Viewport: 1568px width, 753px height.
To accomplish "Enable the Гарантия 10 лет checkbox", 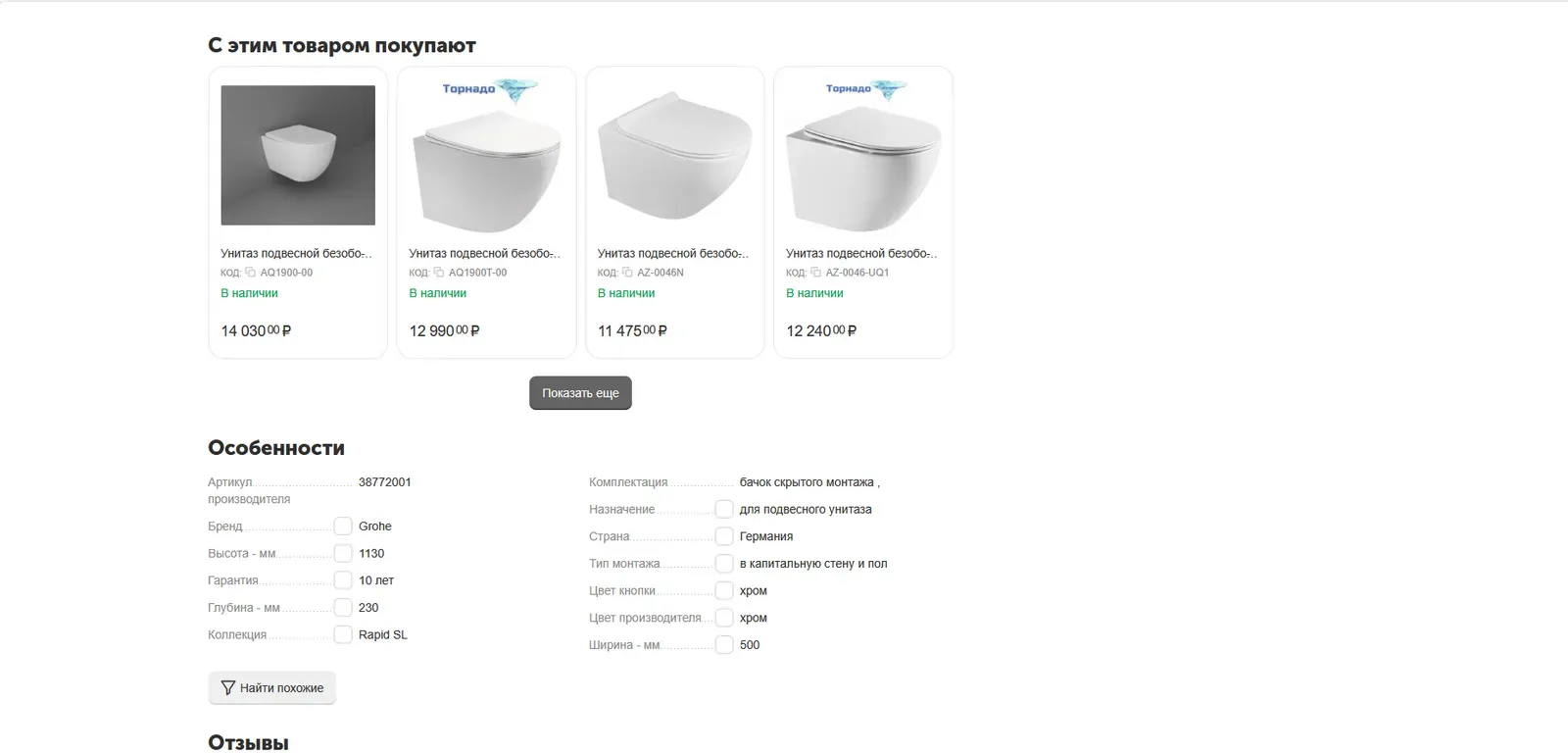I will click(343, 580).
